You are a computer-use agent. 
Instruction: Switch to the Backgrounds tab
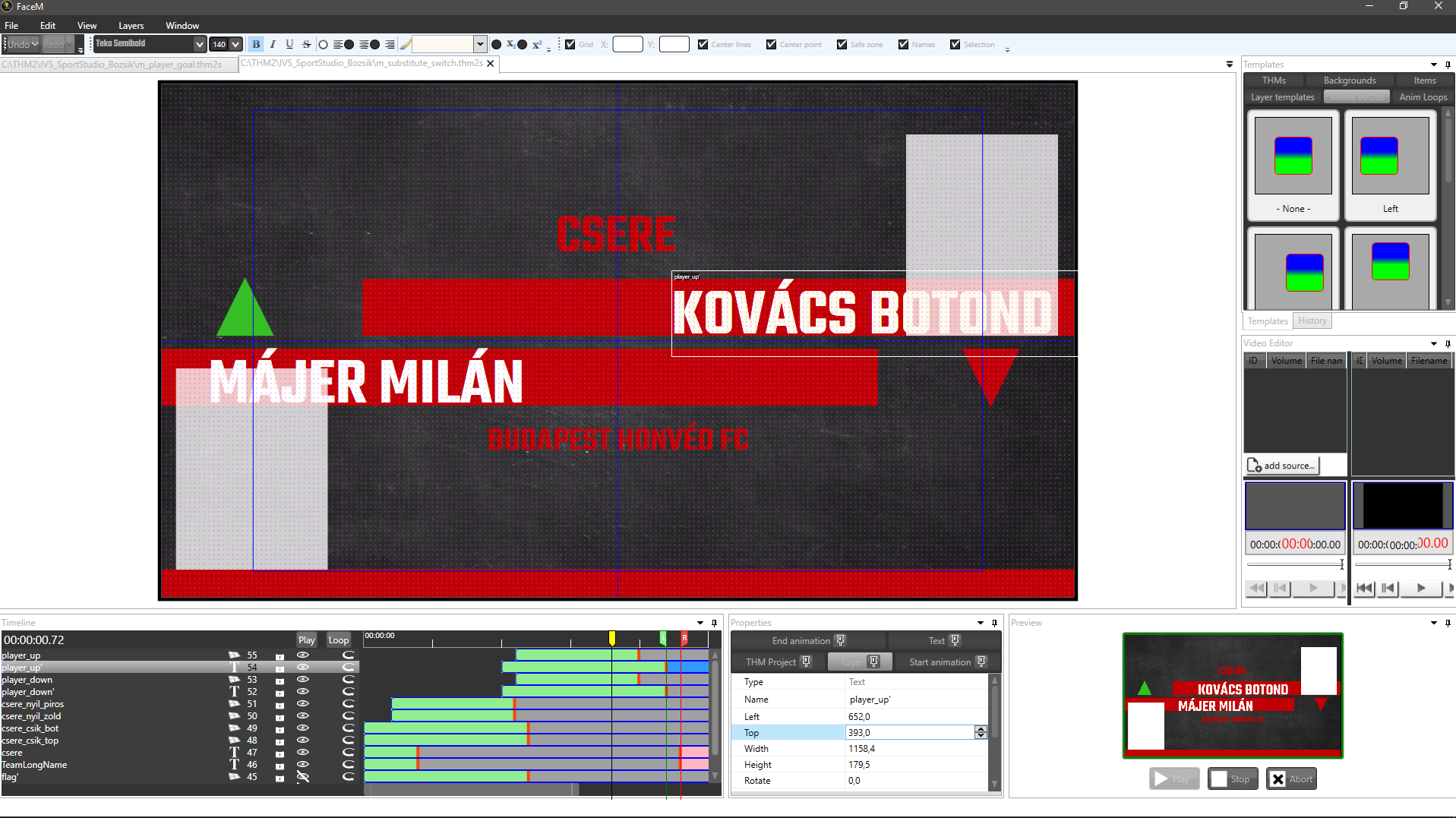(x=1349, y=81)
